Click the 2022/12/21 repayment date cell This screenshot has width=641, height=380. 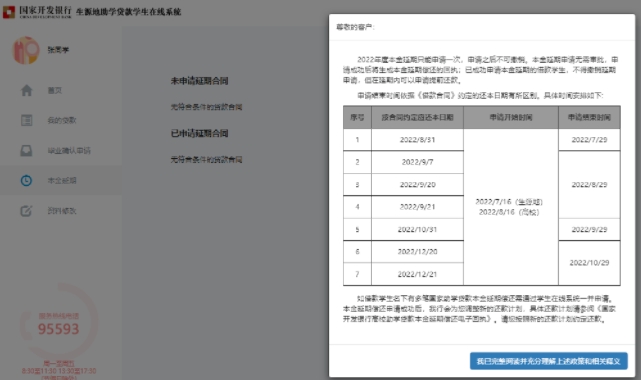417,274
